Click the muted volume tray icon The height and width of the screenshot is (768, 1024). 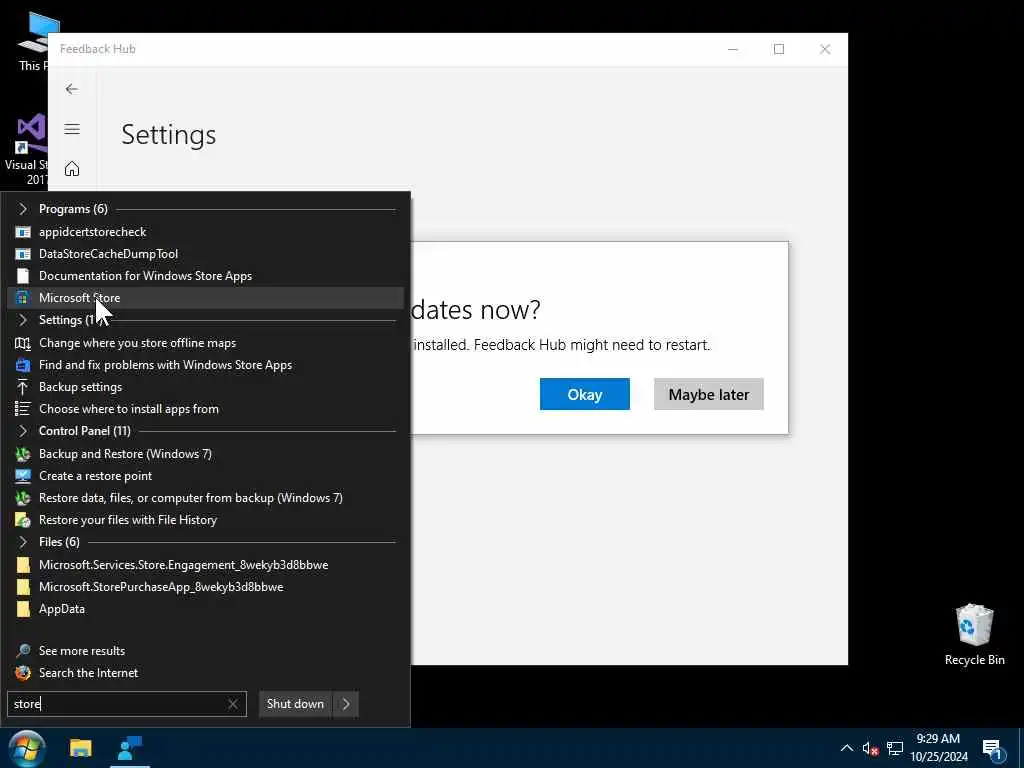tap(870, 748)
